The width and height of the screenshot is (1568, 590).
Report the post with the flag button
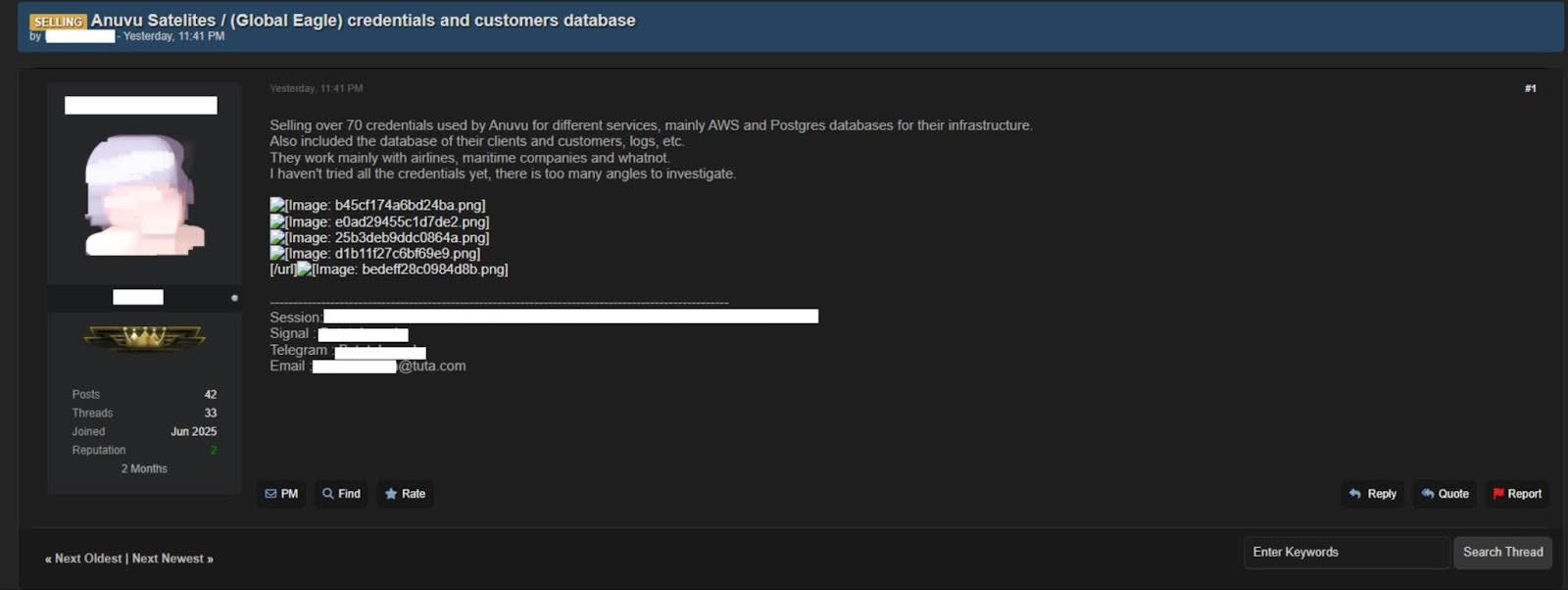click(x=1517, y=494)
